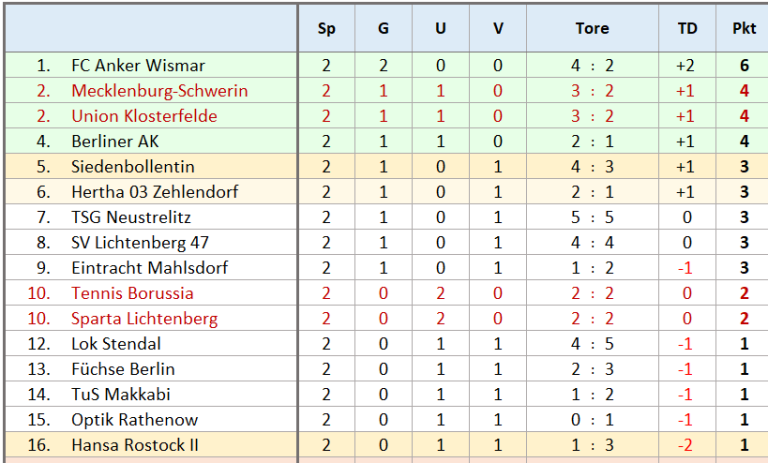Click the Siedenbollentin team cell
The image size is (768, 463).
point(133,167)
